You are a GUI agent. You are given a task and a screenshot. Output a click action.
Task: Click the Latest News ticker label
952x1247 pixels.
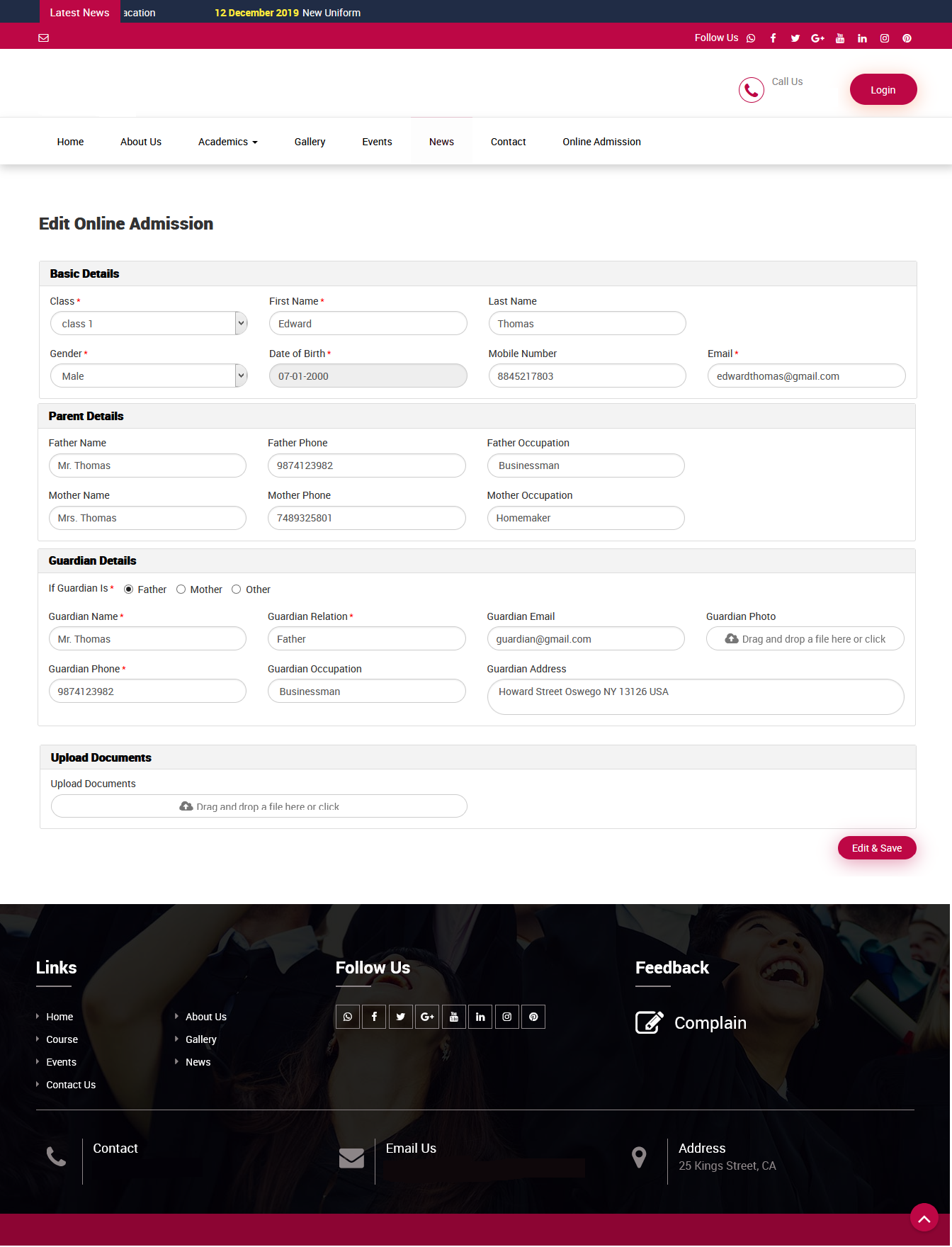point(79,12)
